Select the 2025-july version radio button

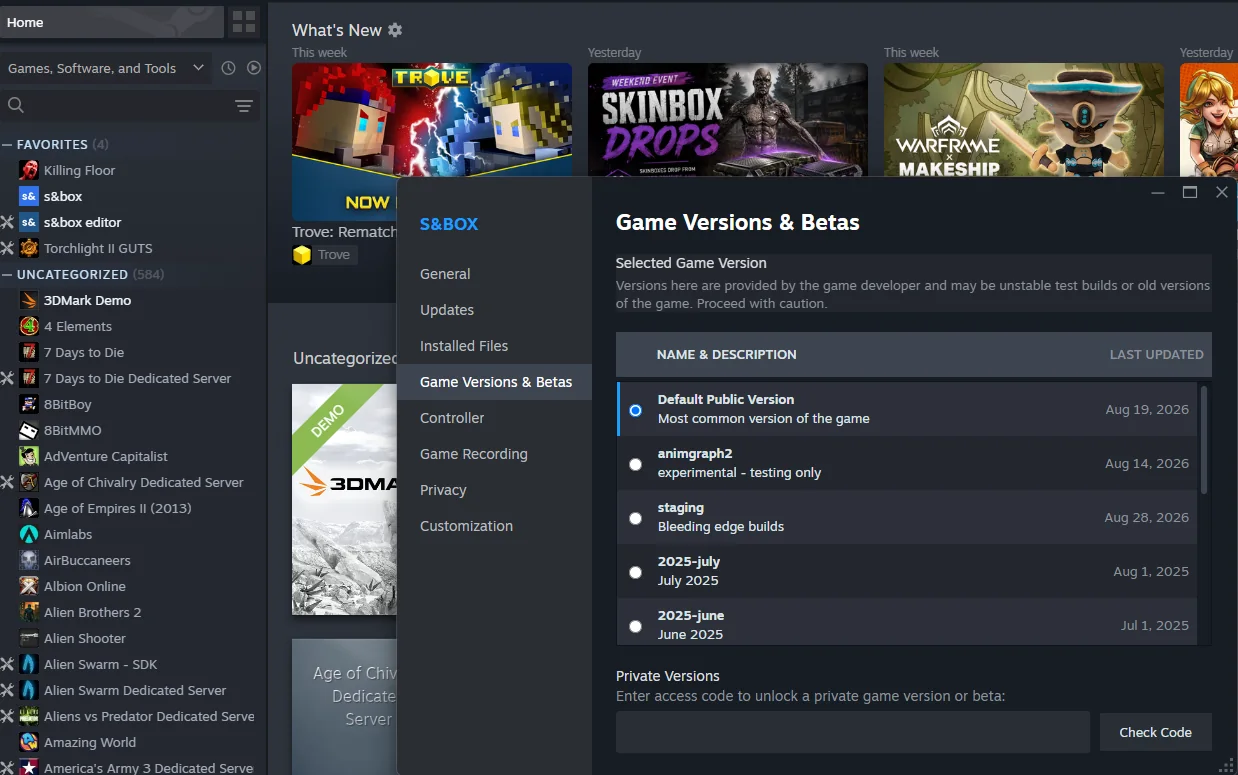[x=635, y=572]
